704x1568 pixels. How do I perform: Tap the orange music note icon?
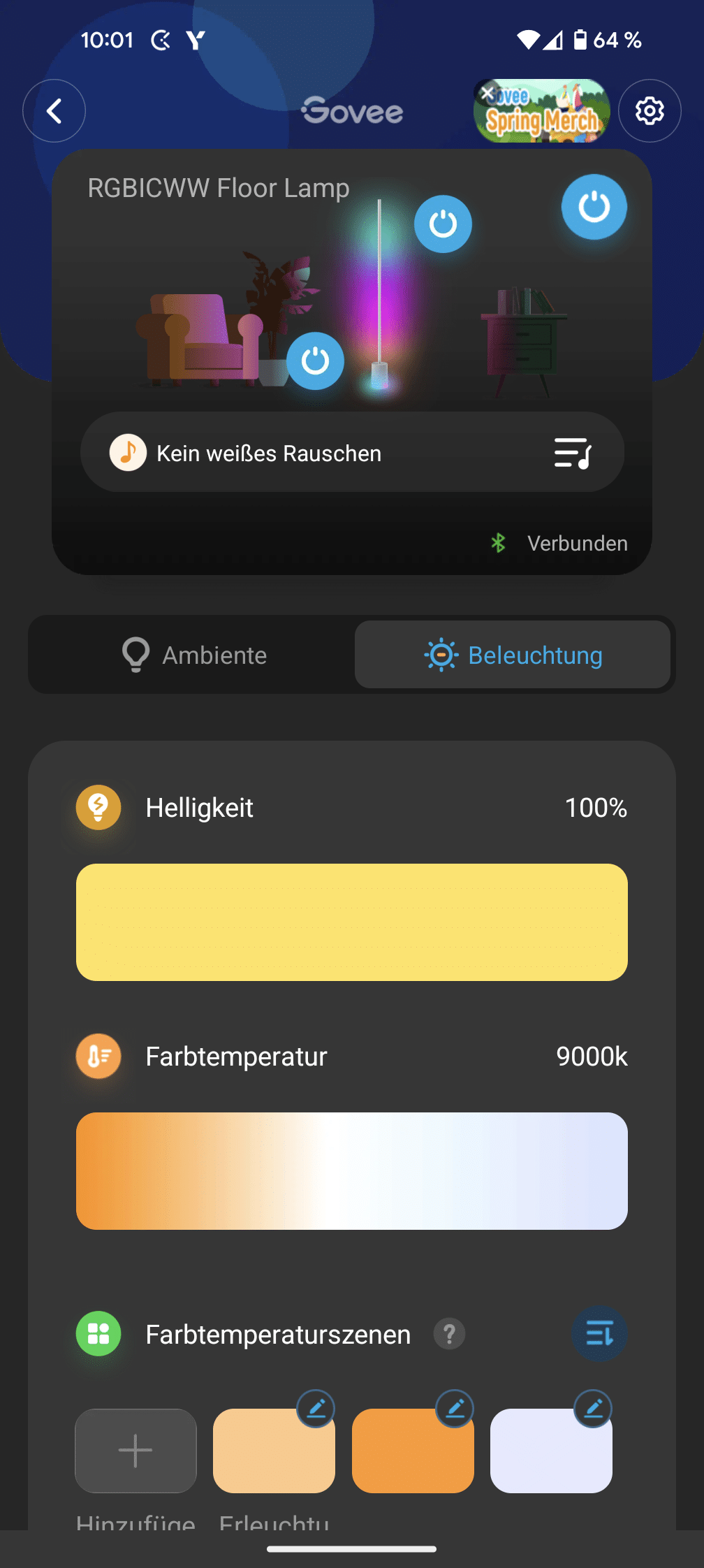(128, 453)
